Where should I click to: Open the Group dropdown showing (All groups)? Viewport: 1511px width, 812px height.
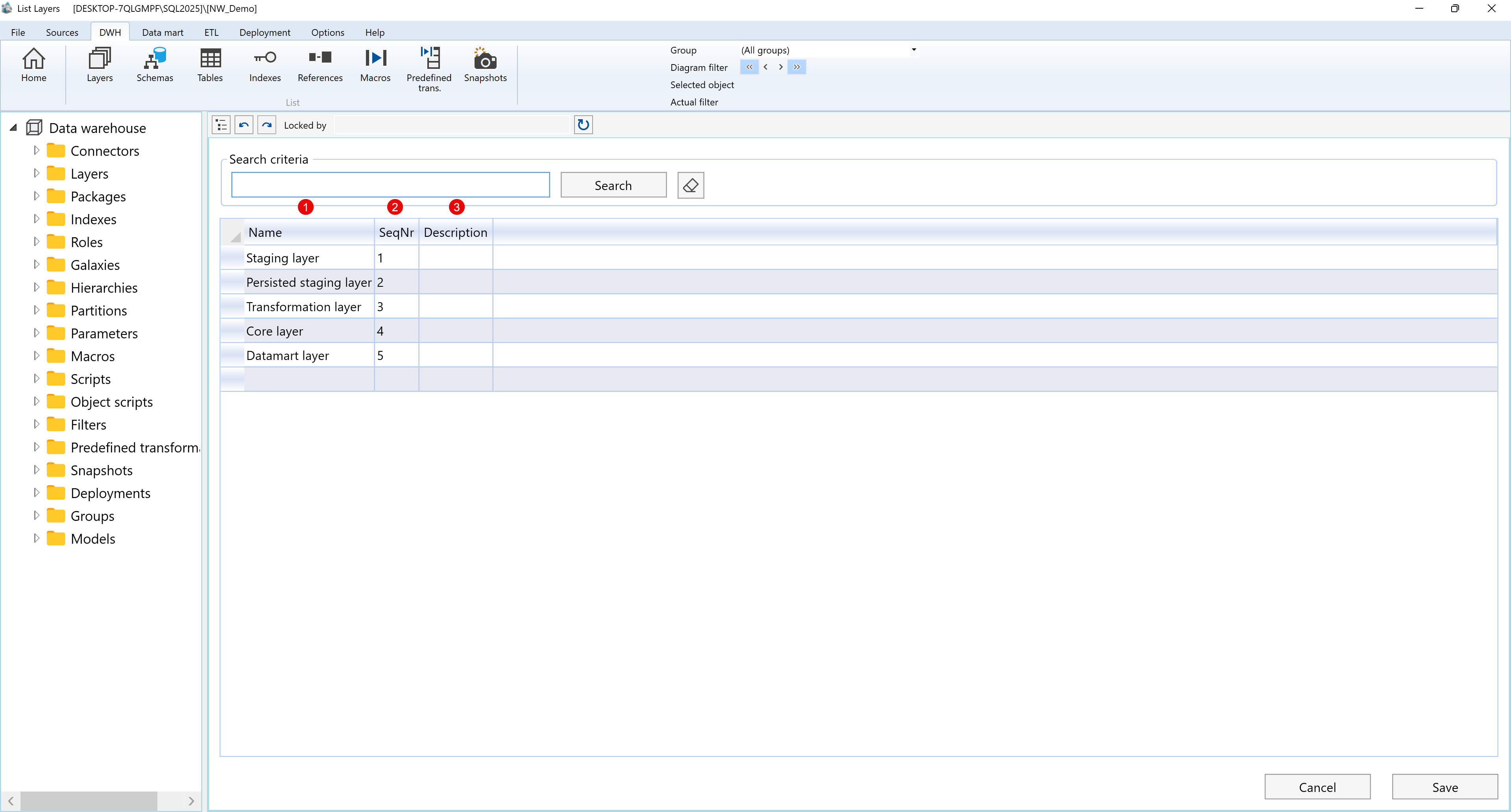pos(913,50)
